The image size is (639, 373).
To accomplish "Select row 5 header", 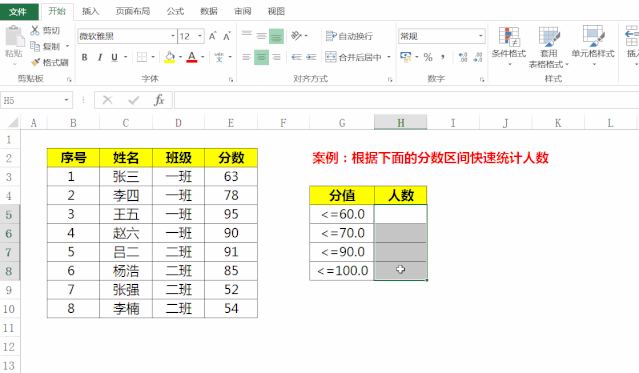I will [9, 214].
